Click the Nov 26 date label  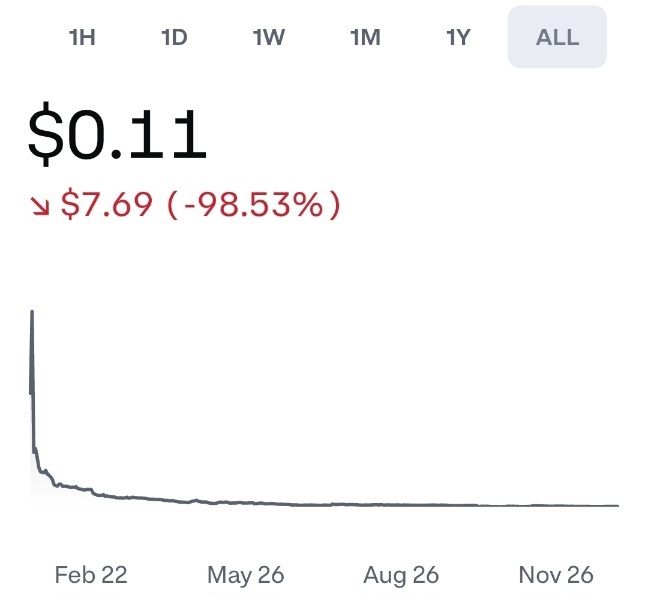556,575
